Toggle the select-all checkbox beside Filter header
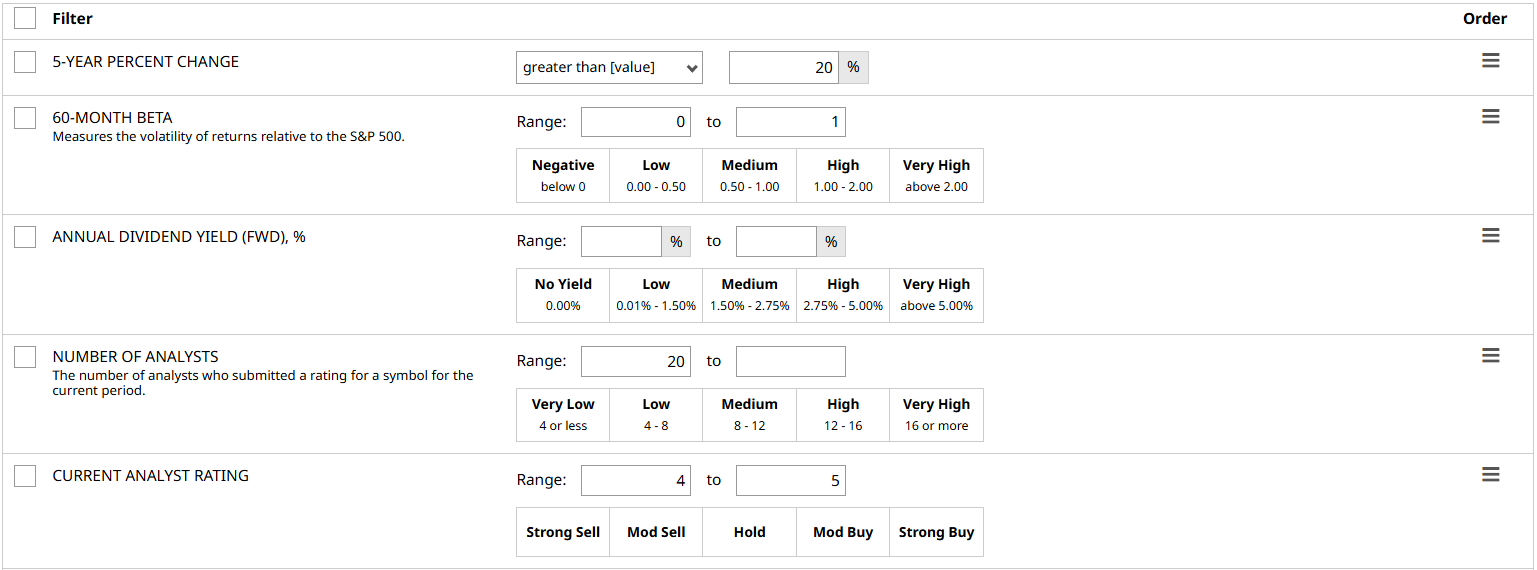Screen dimensions: 1537x570 coord(25,18)
